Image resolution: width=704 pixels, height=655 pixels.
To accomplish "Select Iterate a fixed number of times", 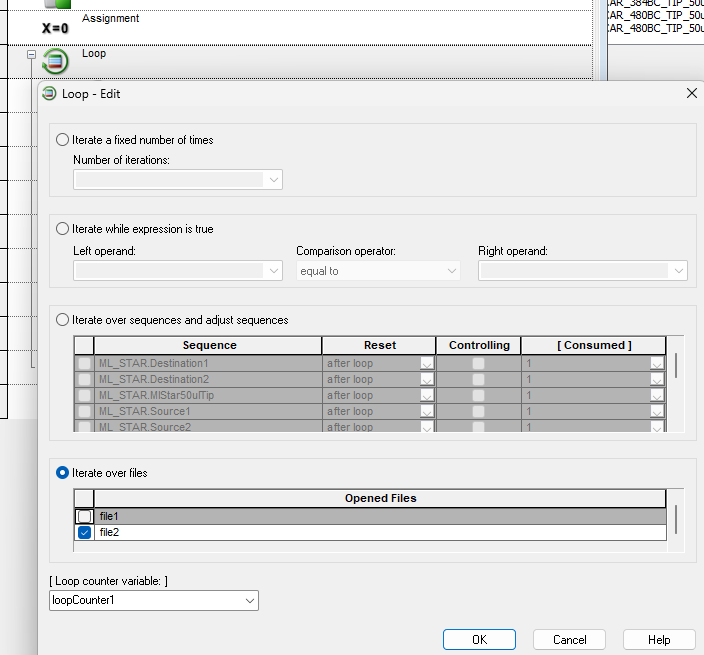I will (x=63, y=140).
